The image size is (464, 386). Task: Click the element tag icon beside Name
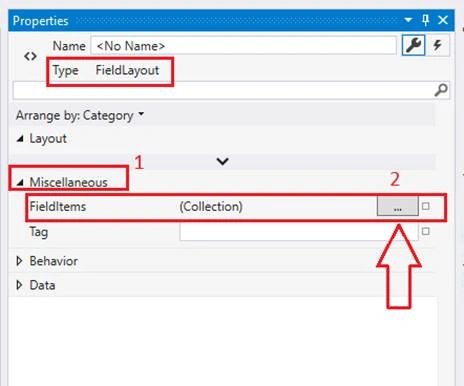tap(30, 56)
